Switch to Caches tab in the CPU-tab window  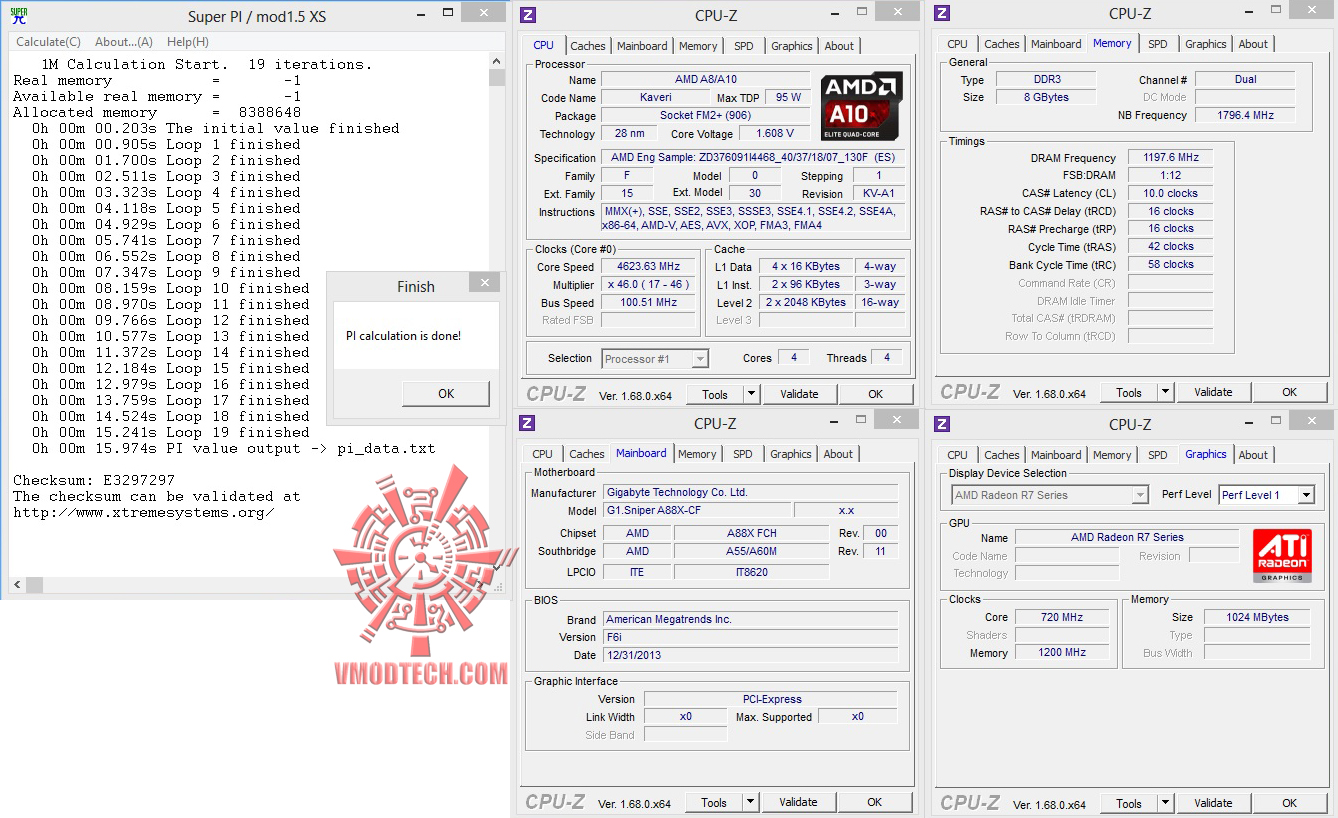coord(588,46)
